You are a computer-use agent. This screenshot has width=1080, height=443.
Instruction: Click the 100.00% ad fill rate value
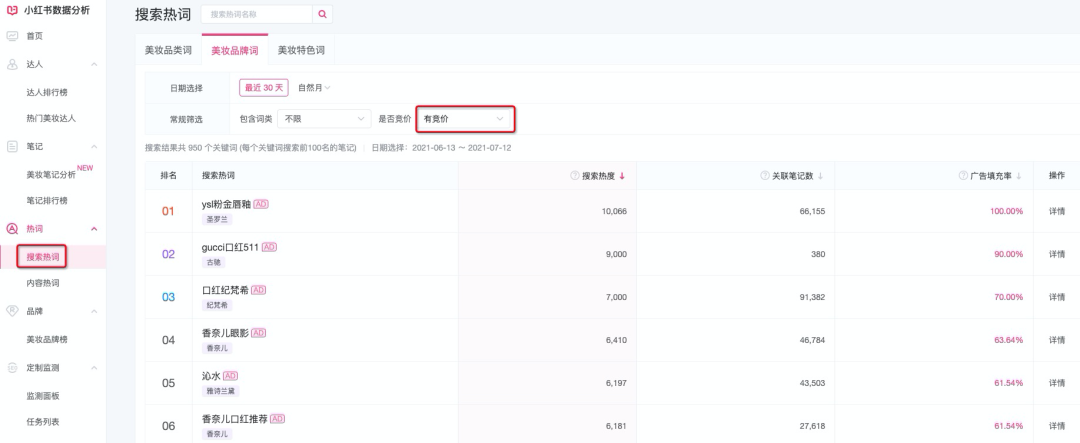pyautogui.click(x=1006, y=211)
